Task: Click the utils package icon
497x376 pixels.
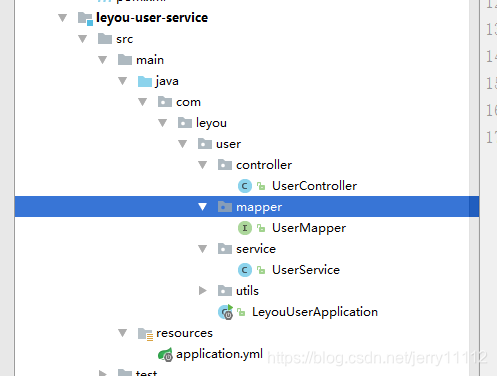Action: tap(225, 291)
